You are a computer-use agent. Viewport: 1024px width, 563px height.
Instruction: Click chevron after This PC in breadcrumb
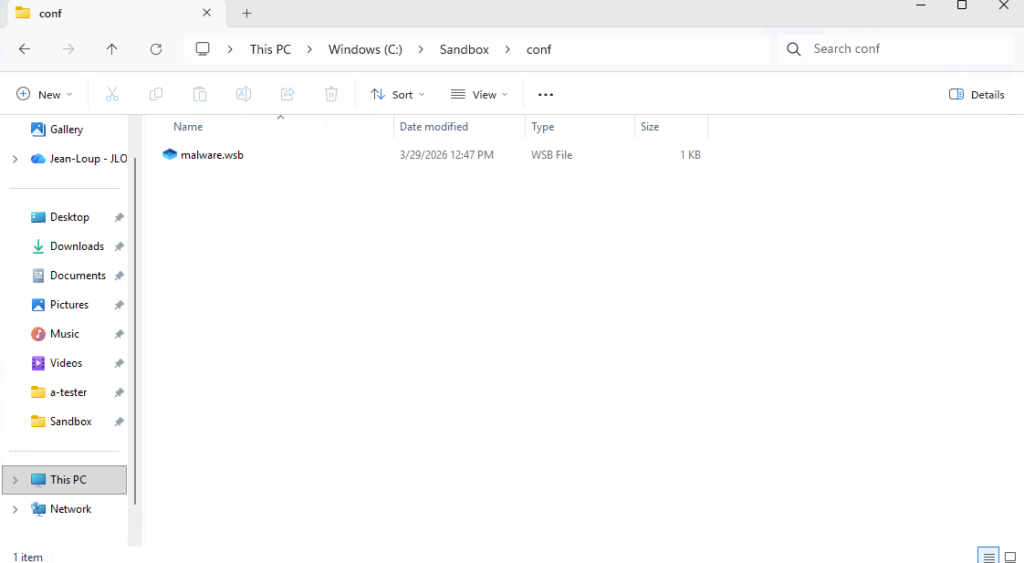point(310,50)
